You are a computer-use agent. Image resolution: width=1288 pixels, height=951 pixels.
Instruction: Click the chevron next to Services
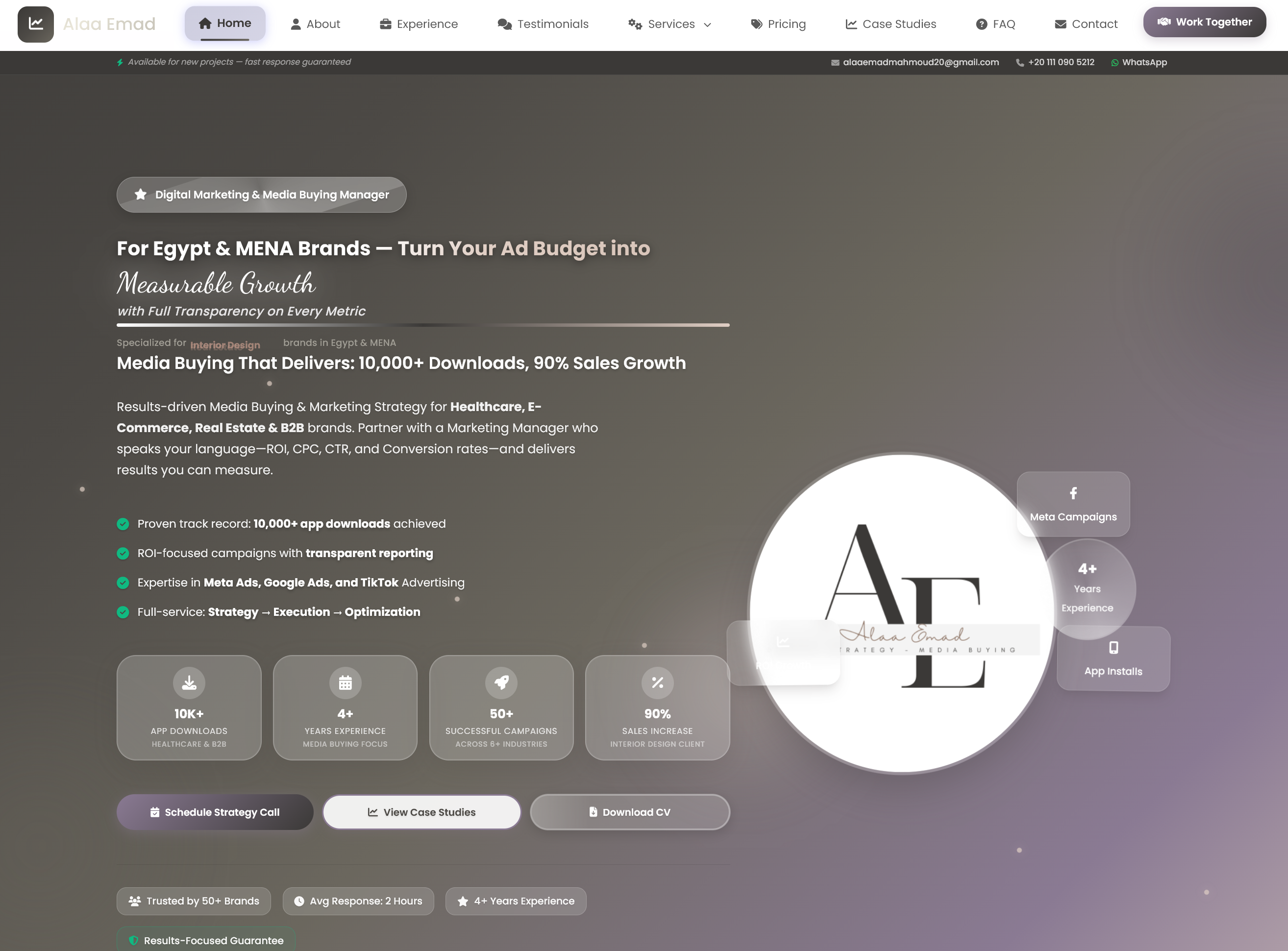point(708,25)
